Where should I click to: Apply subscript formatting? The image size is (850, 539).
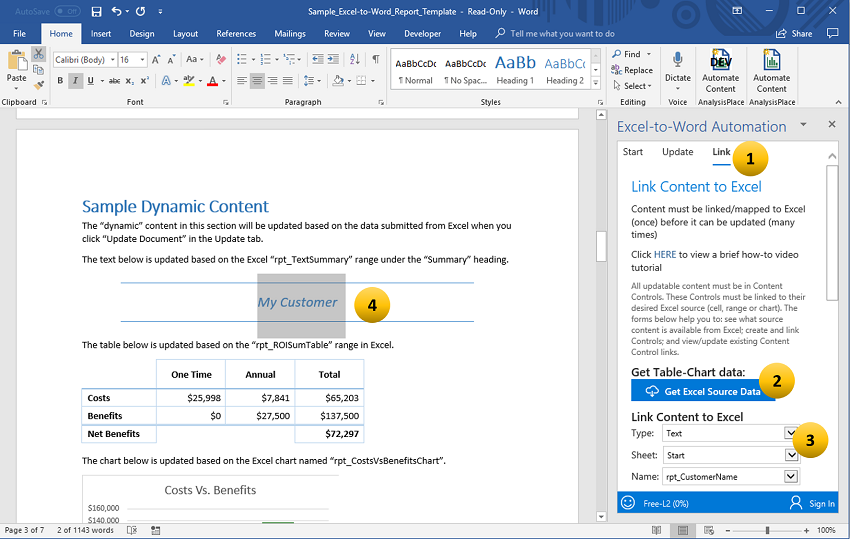(130, 81)
